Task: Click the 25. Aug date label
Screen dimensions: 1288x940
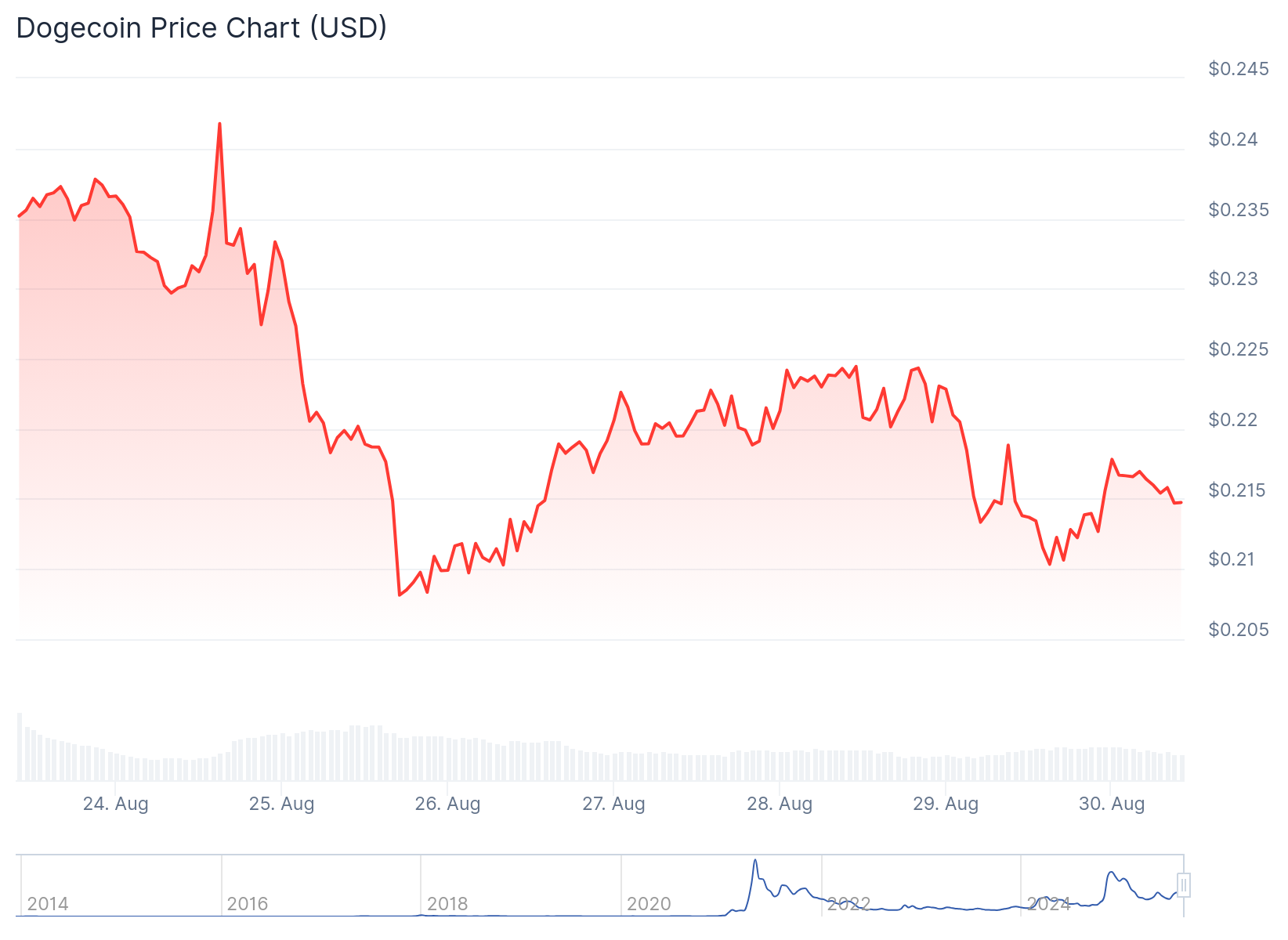Action: 281,804
